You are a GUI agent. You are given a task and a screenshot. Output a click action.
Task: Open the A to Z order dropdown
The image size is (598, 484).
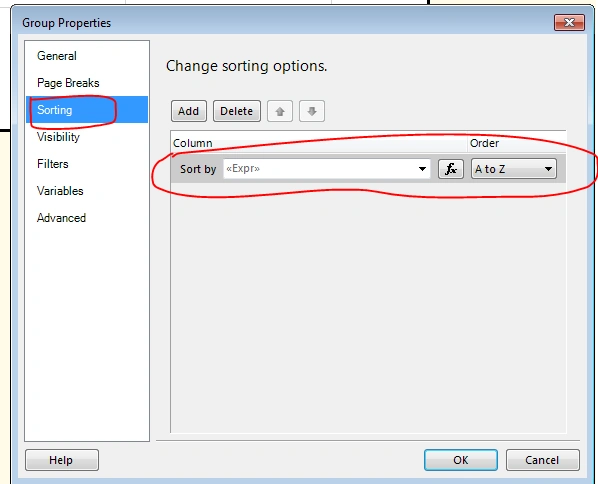coord(514,169)
